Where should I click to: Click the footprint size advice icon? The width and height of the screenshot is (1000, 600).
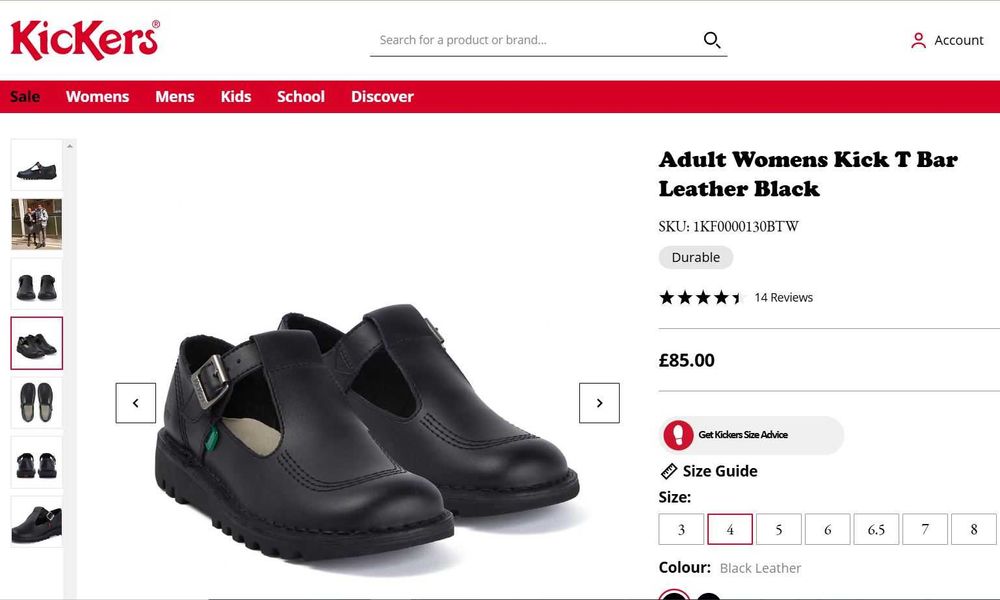(x=679, y=435)
